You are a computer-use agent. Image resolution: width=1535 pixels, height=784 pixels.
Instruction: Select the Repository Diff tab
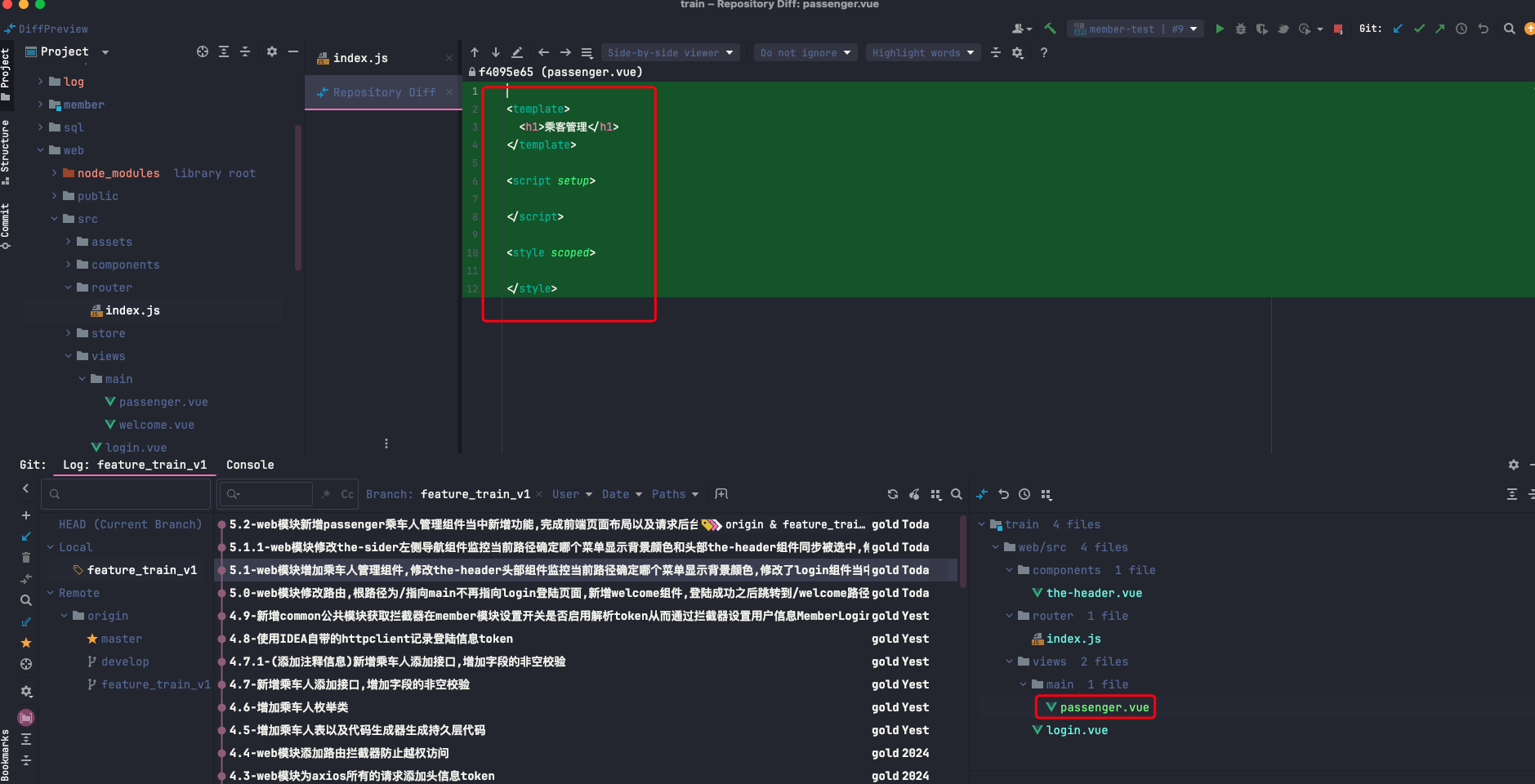[x=383, y=92]
